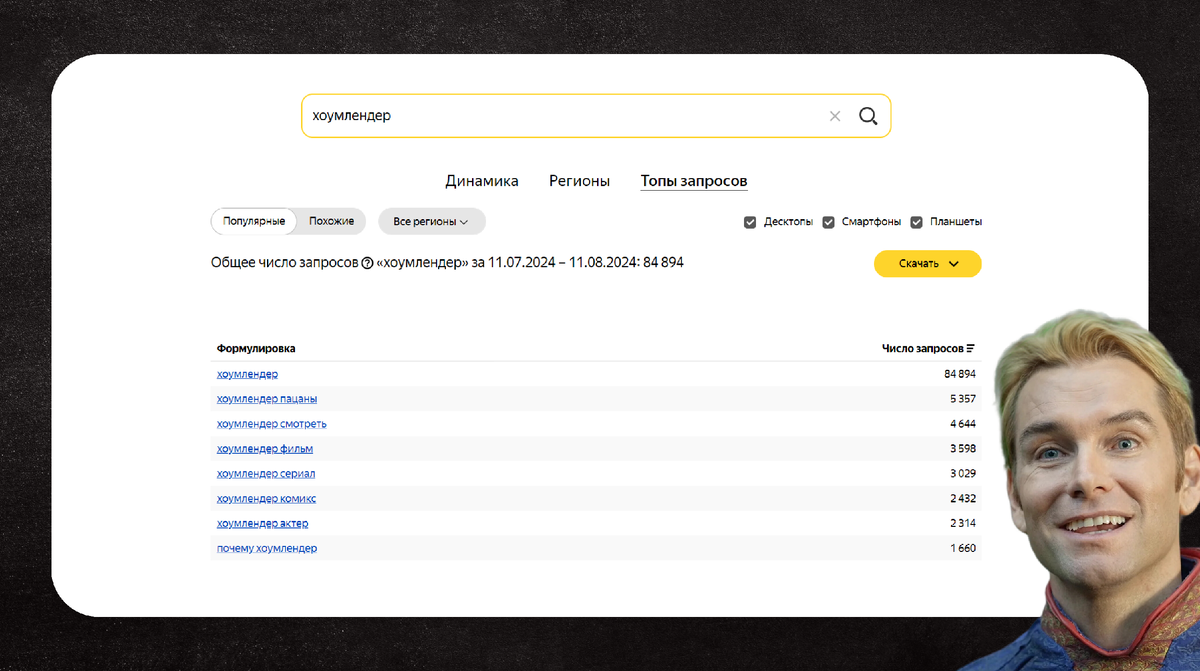1200x671 pixels.
Task: Uncheck the Планшеты checkbox
Action: pos(916,222)
